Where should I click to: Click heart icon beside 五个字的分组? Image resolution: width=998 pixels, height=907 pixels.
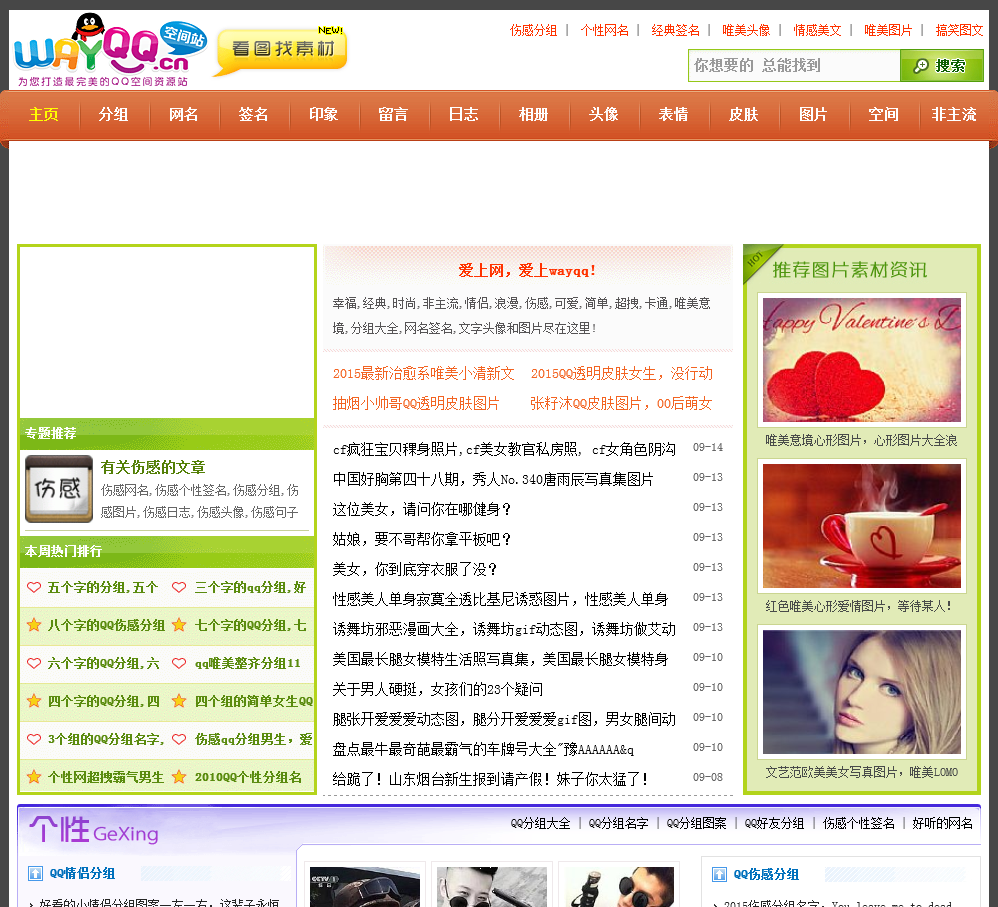pyautogui.click(x=34, y=587)
